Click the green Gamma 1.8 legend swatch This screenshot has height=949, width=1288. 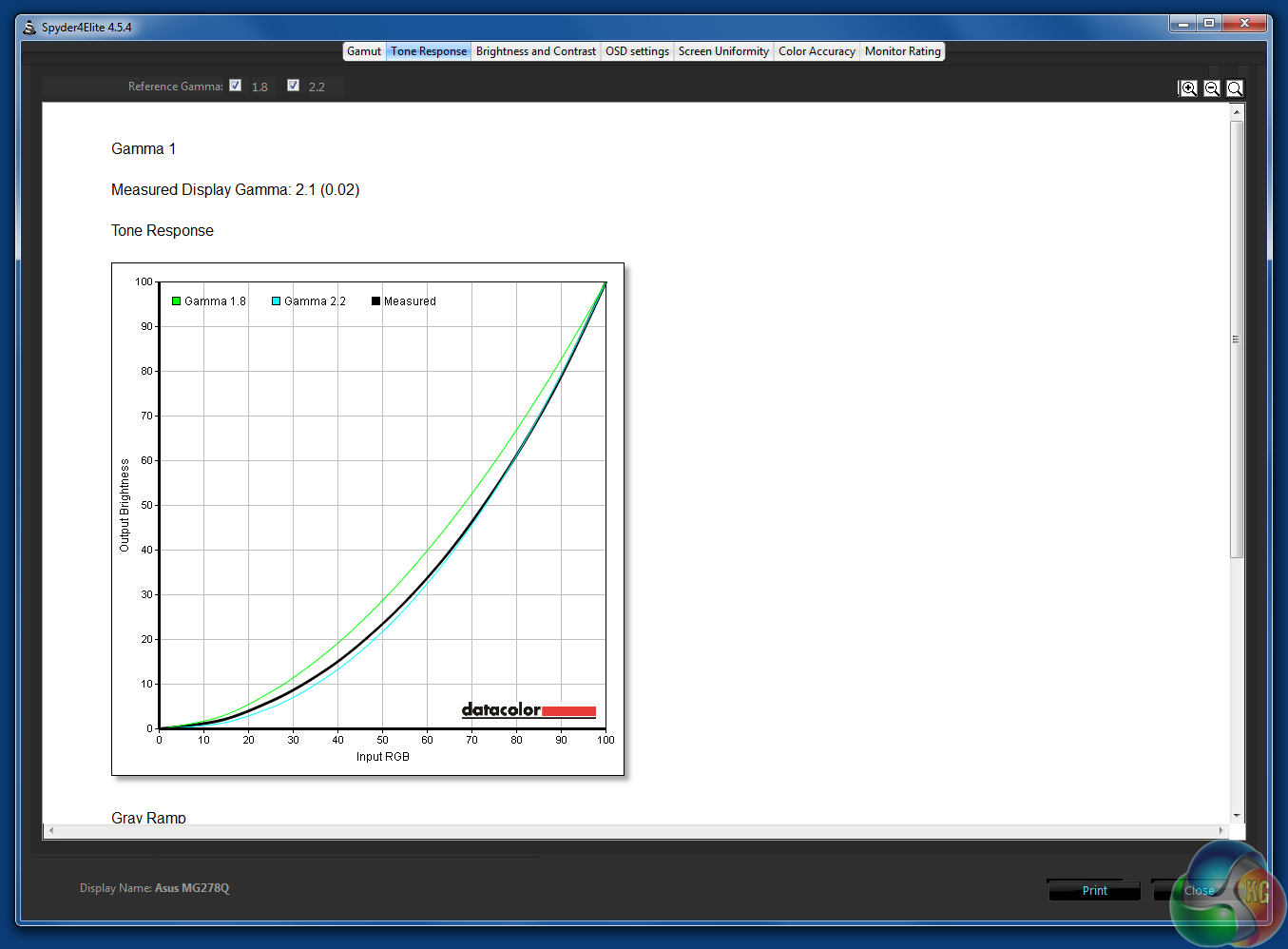tap(176, 301)
